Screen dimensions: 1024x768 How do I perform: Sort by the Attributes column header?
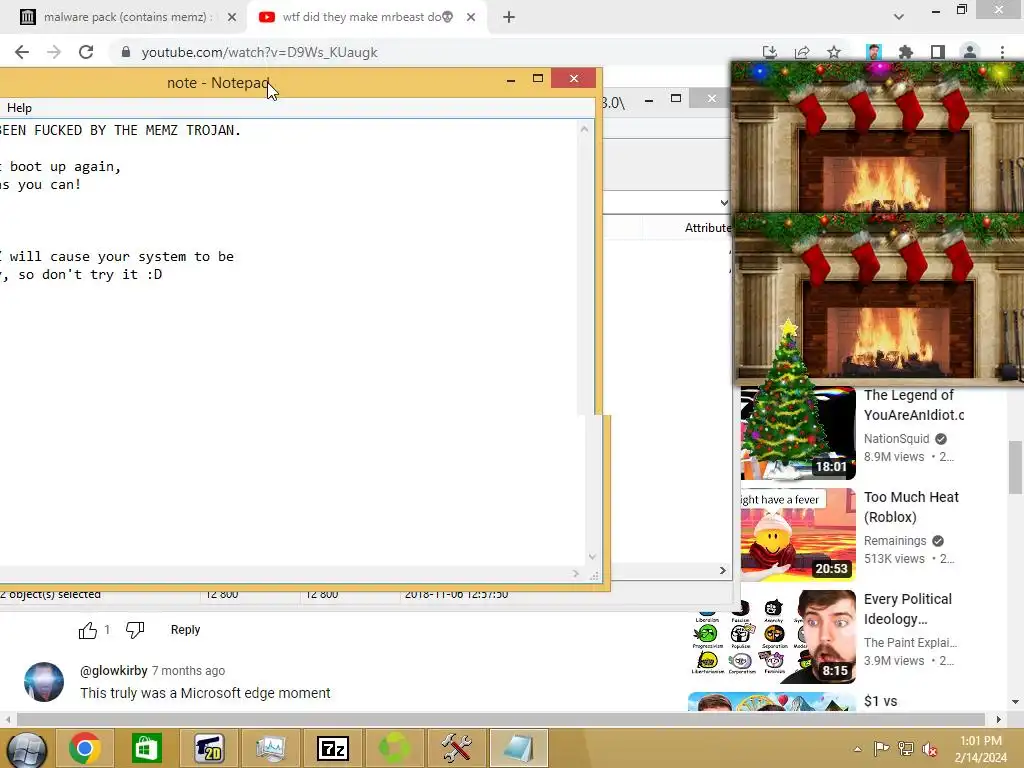(x=707, y=228)
